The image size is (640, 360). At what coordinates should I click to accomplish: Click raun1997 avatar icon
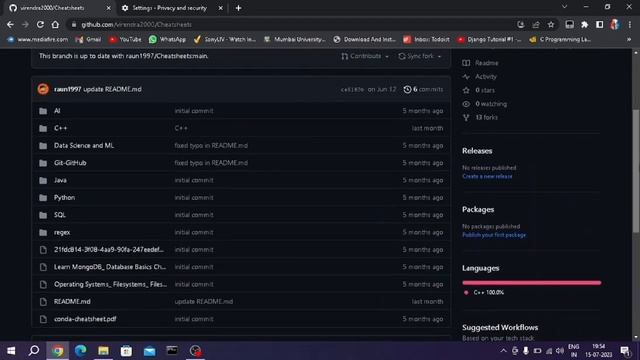(x=43, y=89)
